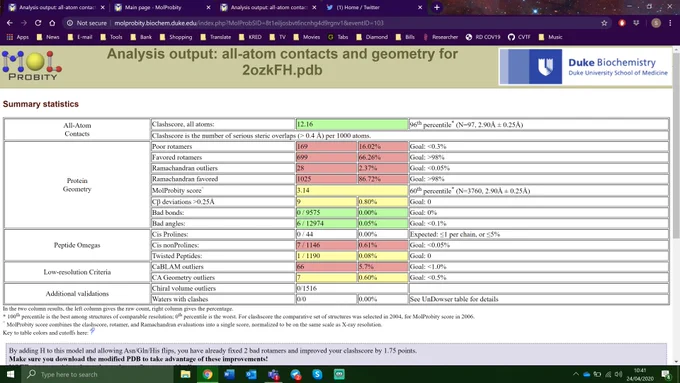Screen dimensions: 680x383
Task: Open the Movies bookmarks folder
Action: [x=306, y=37]
